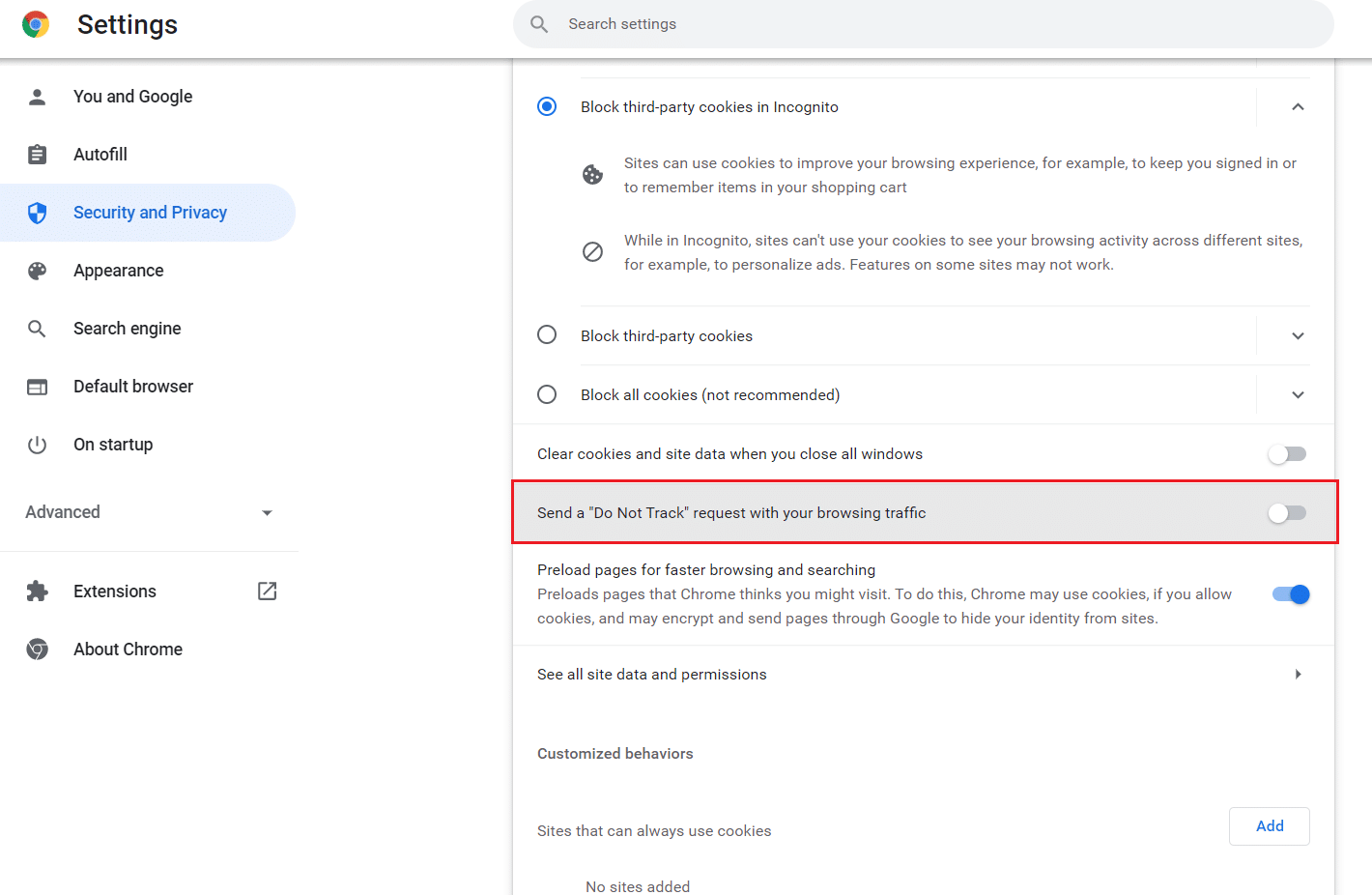Switch to Appearance settings
Screen dimensions: 1372x895
click(x=119, y=271)
